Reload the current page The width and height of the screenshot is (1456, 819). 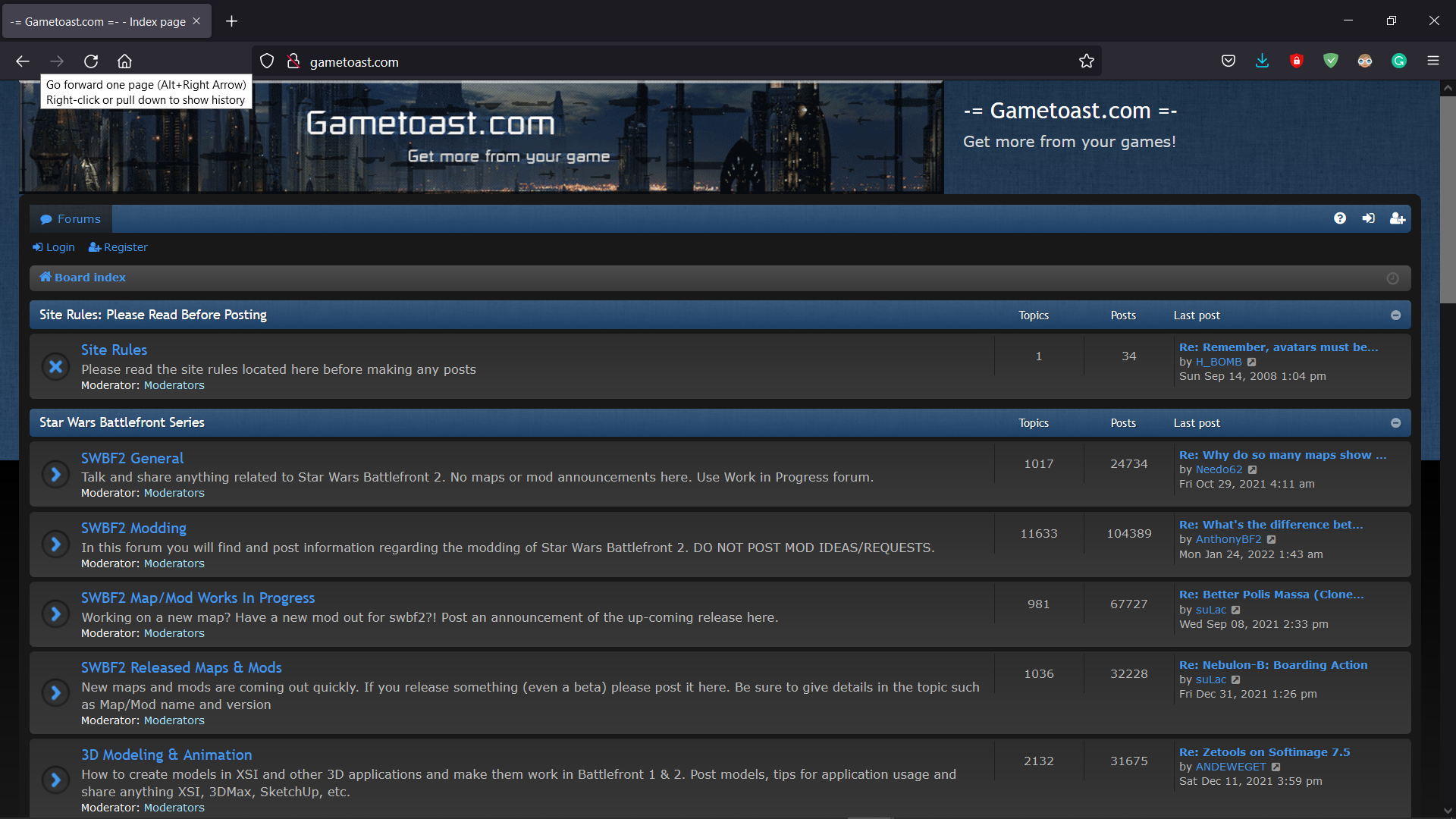point(91,61)
